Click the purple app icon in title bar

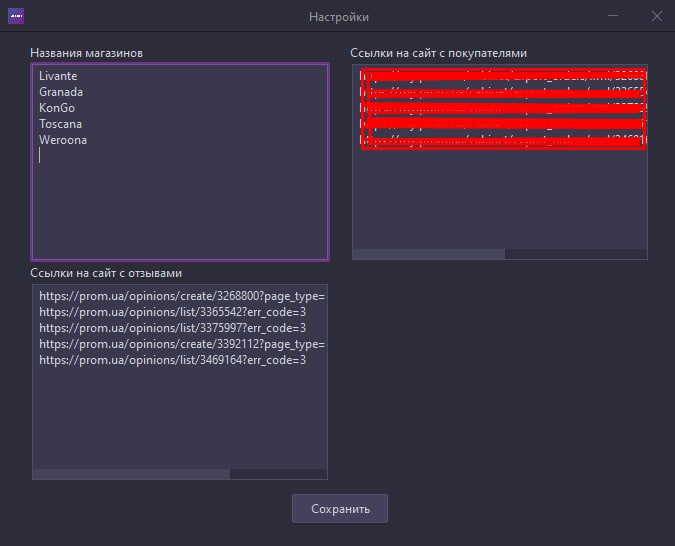click(16, 16)
